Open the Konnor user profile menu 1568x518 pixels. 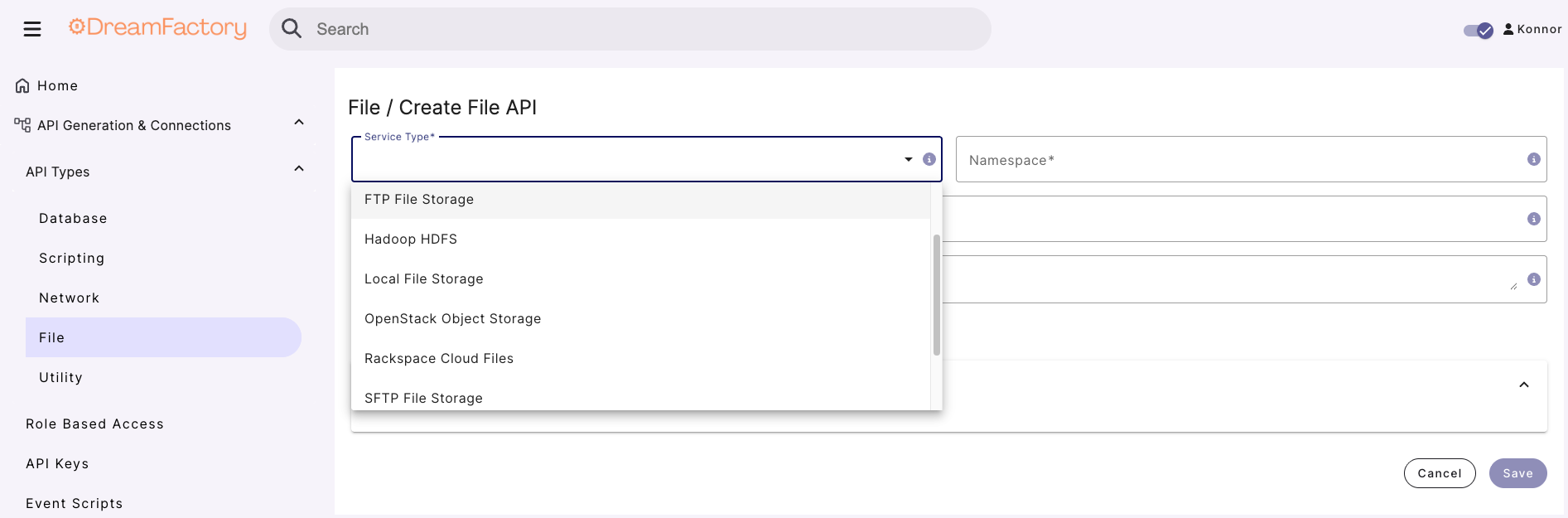(x=1532, y=29)
